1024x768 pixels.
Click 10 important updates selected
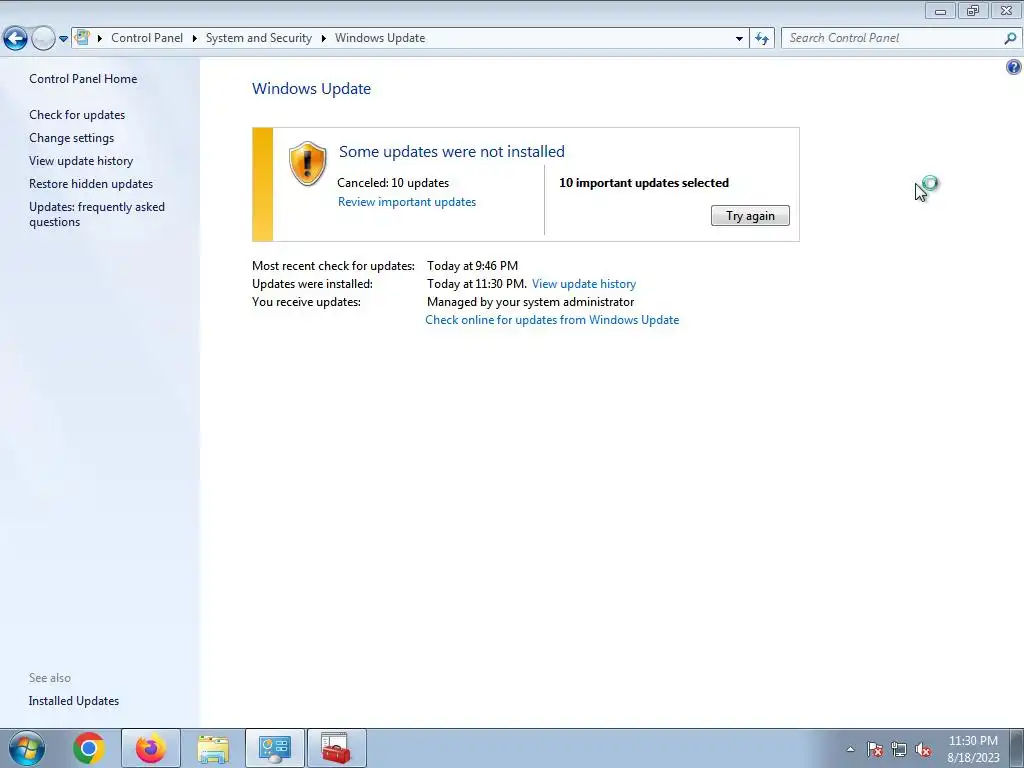click(x=644, y=183)
